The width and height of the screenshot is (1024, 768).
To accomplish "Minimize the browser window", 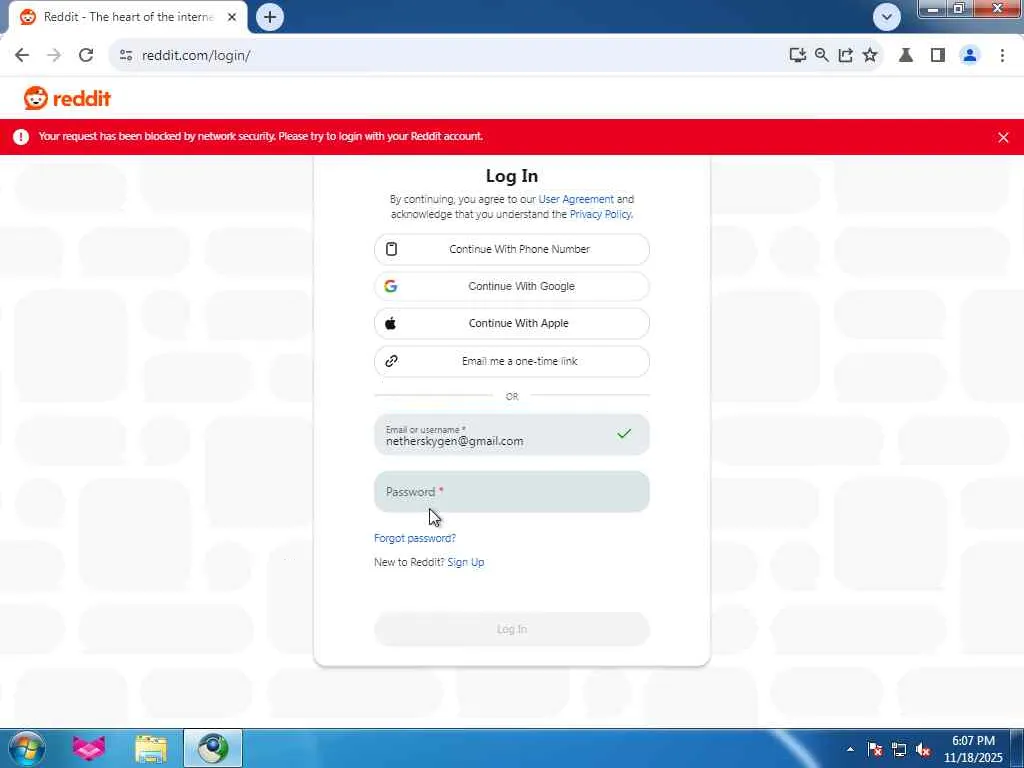I will coord(933,8).
